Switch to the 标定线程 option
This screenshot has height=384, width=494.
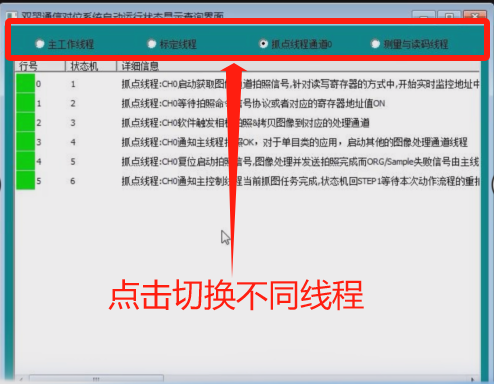172,44
